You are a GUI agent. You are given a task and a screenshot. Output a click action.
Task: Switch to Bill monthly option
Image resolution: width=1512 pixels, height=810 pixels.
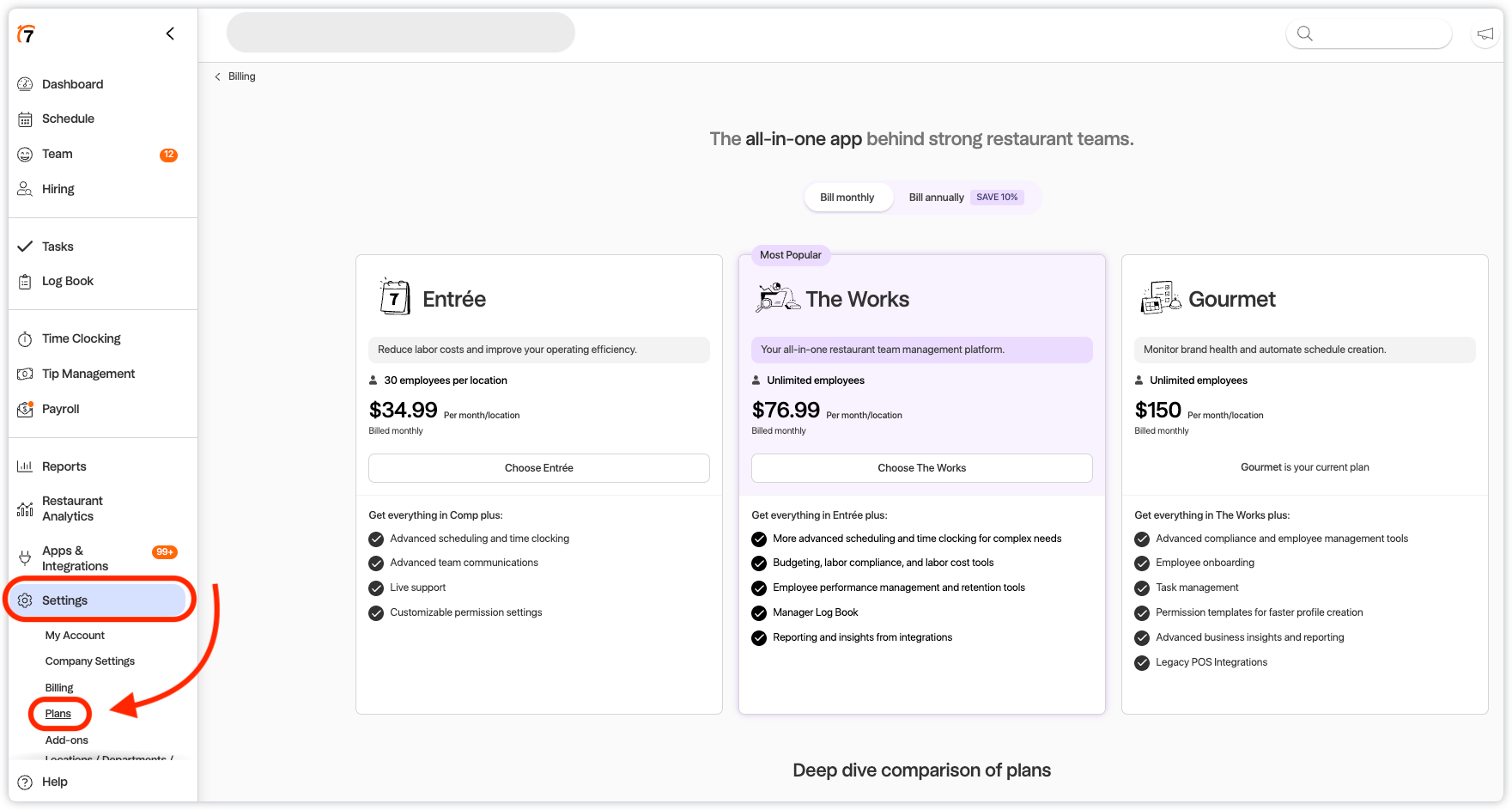tap(847, 198)
